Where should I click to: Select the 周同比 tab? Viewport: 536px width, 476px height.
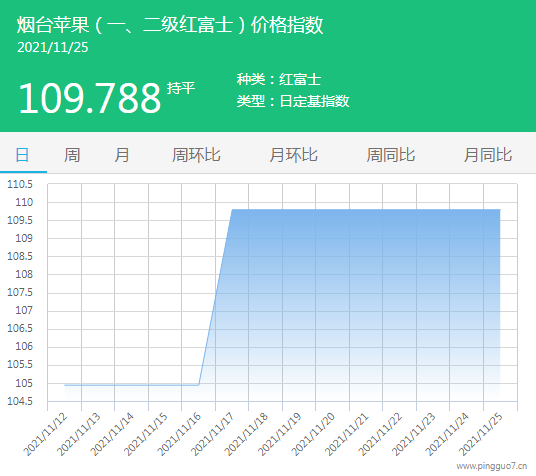(x=391, y=155)
